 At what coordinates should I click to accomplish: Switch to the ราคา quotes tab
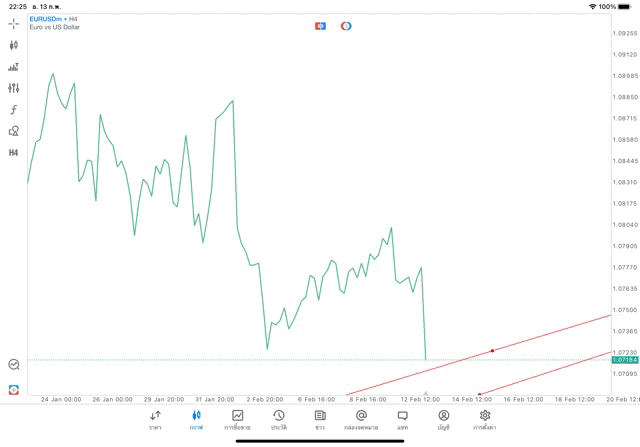[x=155, y=420]
